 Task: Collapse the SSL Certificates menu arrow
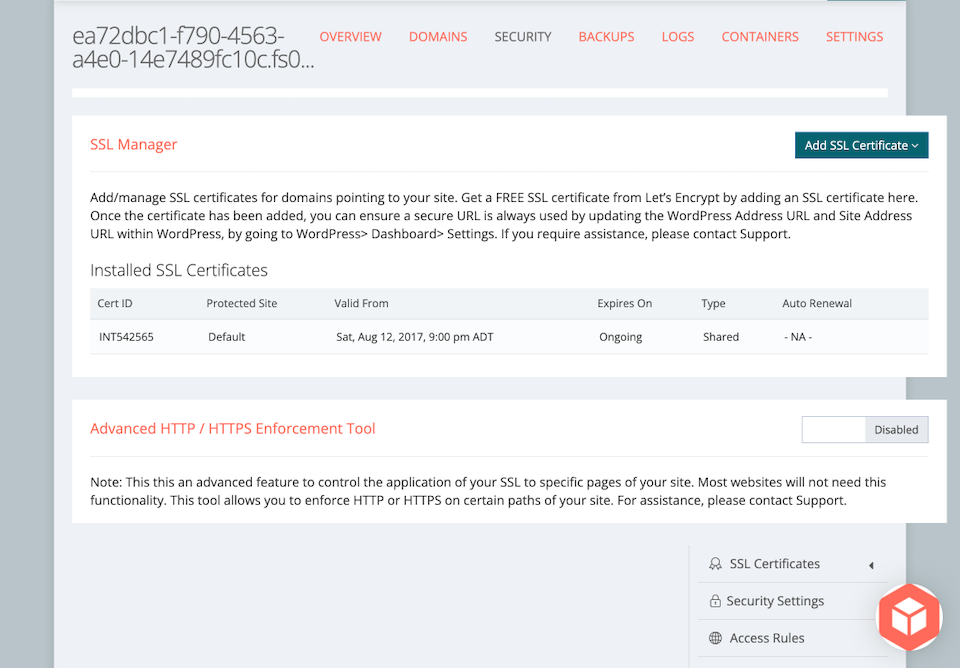point(871,565)
